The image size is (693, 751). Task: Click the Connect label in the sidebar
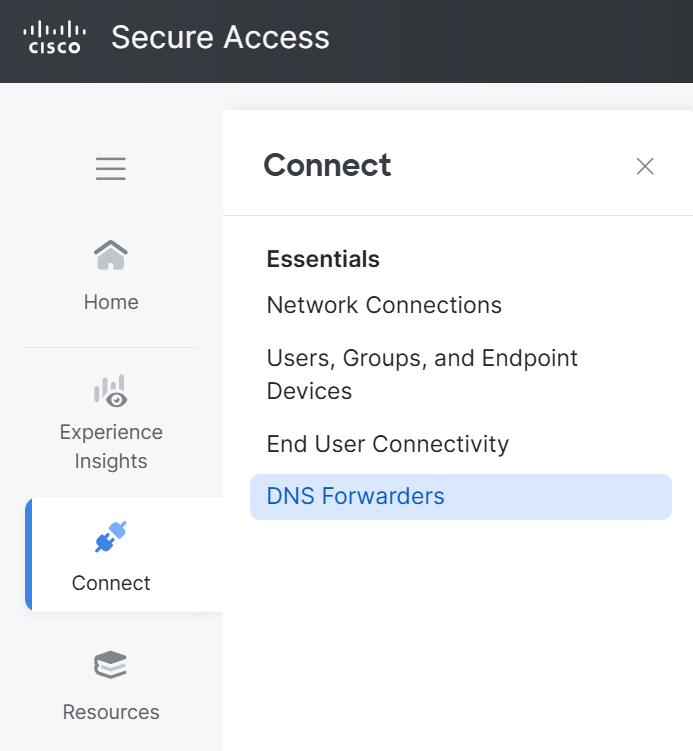pos(111,583)
